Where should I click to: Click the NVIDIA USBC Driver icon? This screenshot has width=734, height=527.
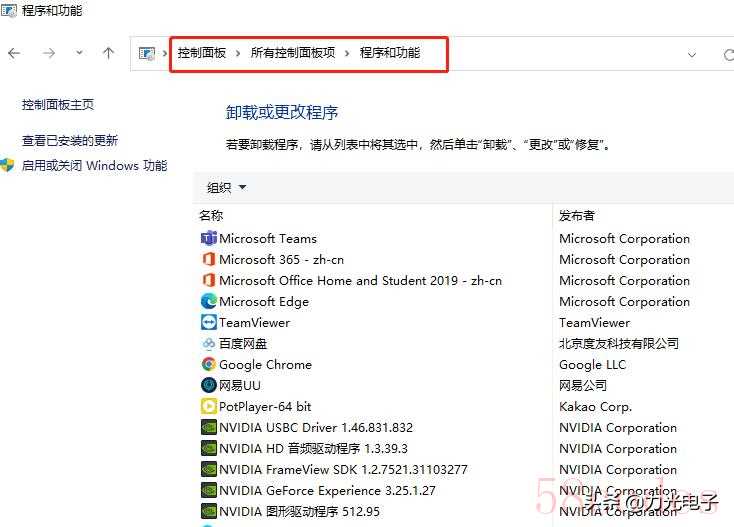point(208,427)
